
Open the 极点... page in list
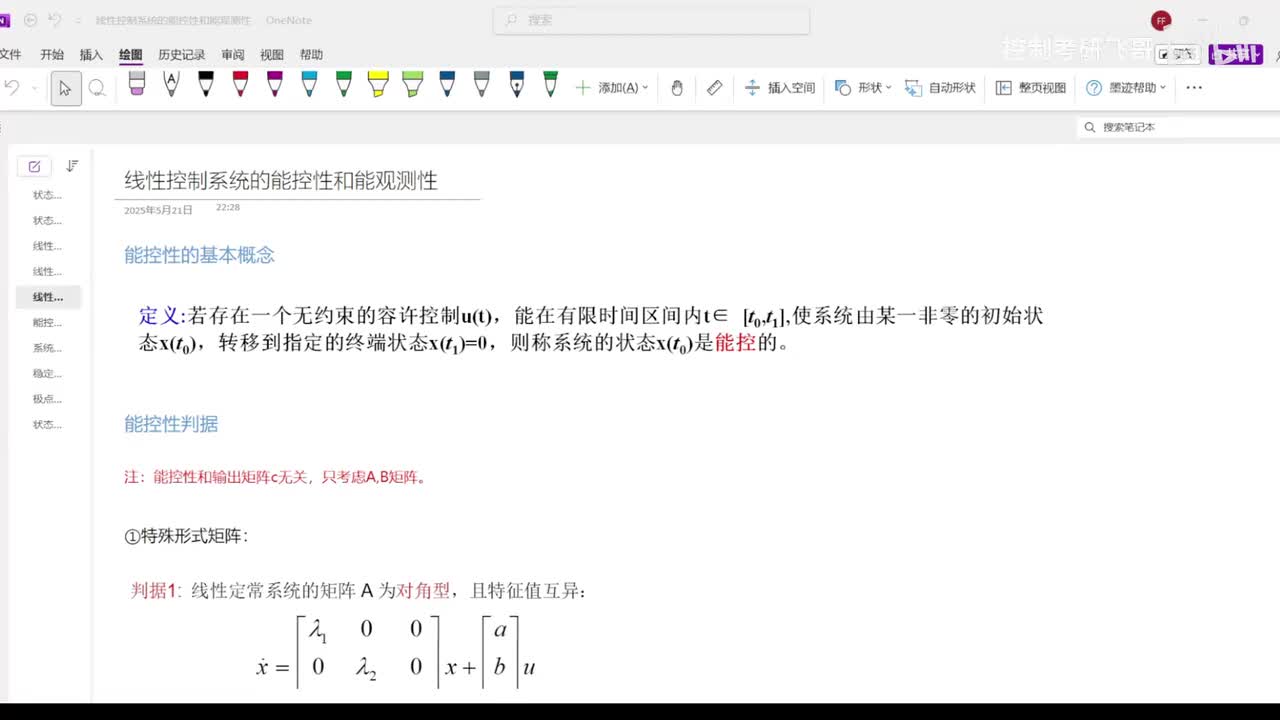pyautogui.click(x=48, y=399)
